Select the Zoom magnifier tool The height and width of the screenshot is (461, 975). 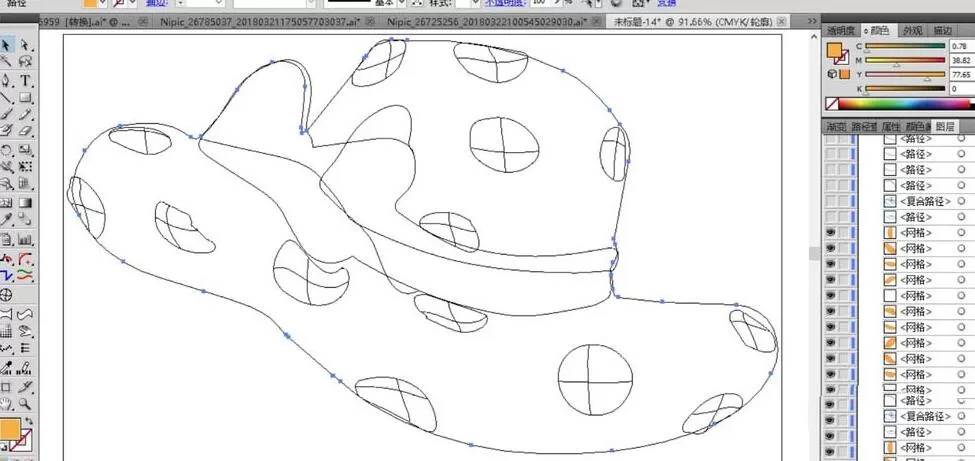25,404
